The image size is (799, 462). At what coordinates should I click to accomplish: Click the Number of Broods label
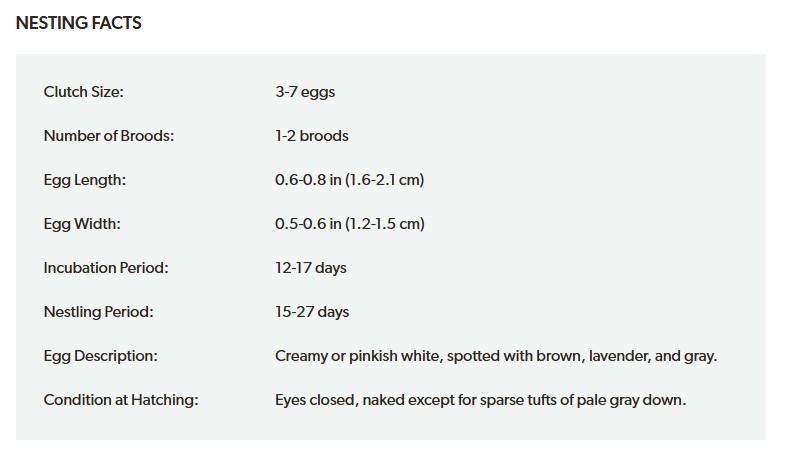pyautogui.click(x=108, y=136)
